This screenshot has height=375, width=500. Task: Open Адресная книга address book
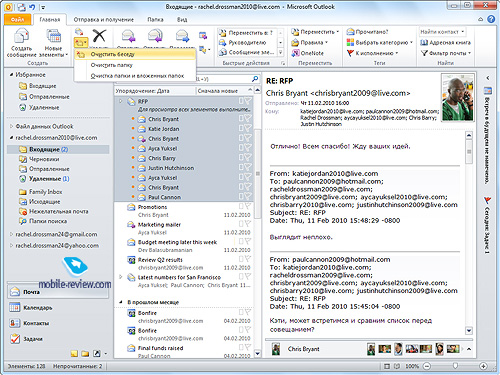click(x=445, y=43)
